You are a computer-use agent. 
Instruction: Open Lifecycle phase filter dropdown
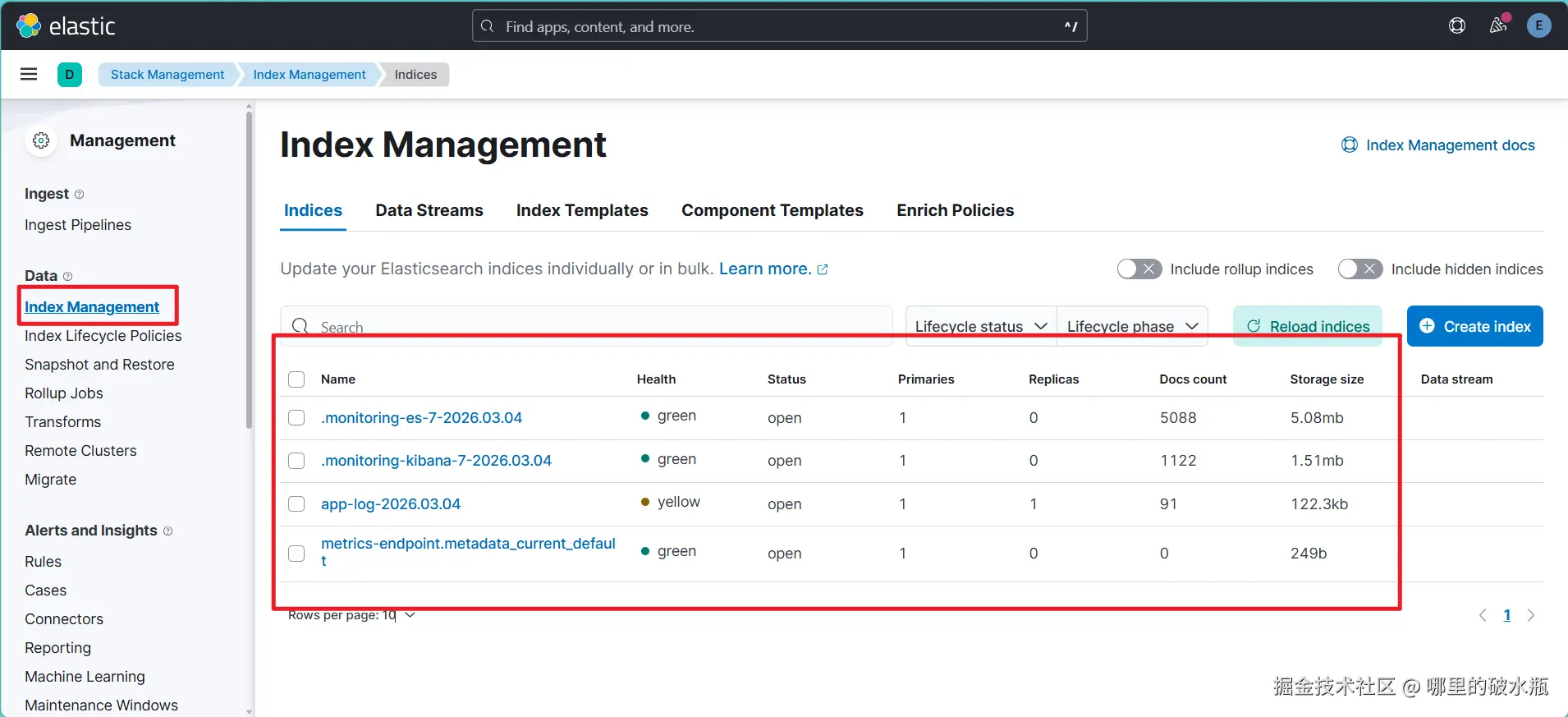coord(1132,326)
